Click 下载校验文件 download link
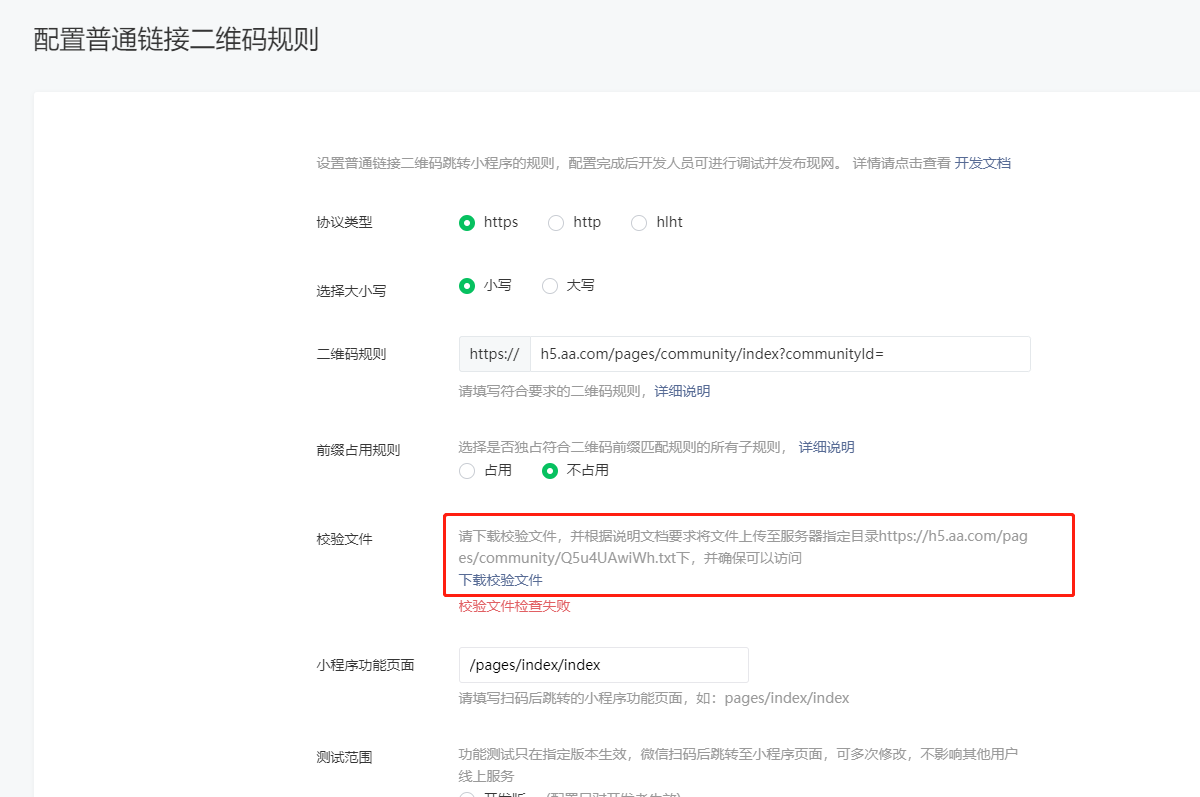 click(x=501, y=580)
